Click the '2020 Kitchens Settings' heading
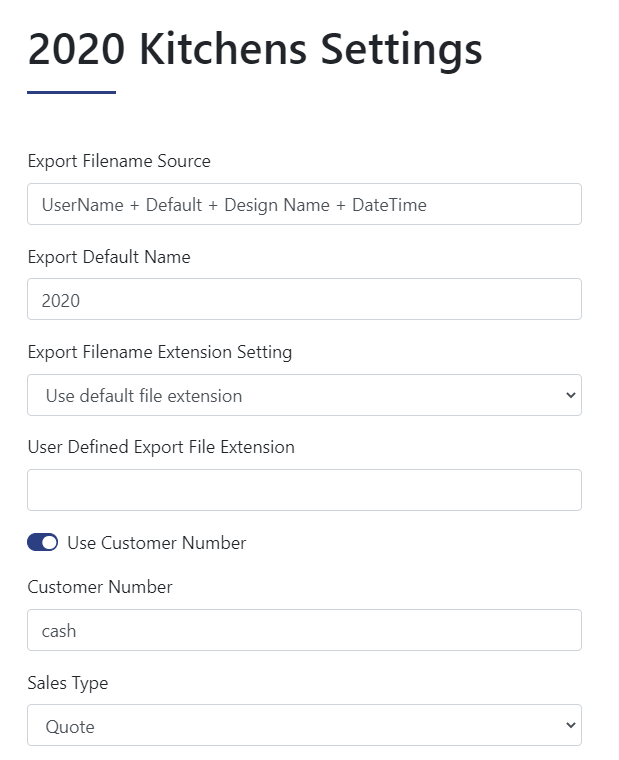 click(255, 48)
